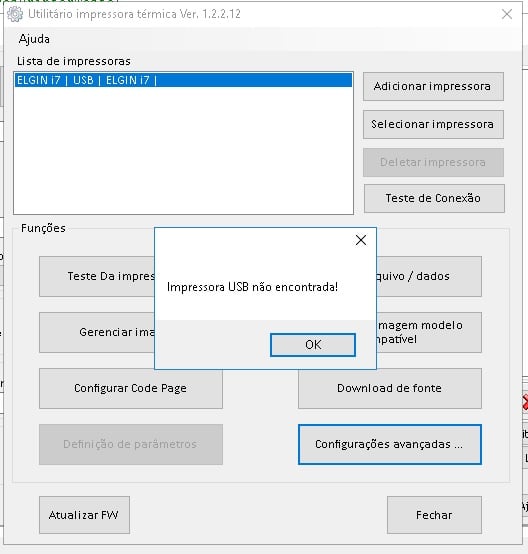528x554 pixels.
Task: Click the greyed Deletar impressora button
Action: (433, 163)
